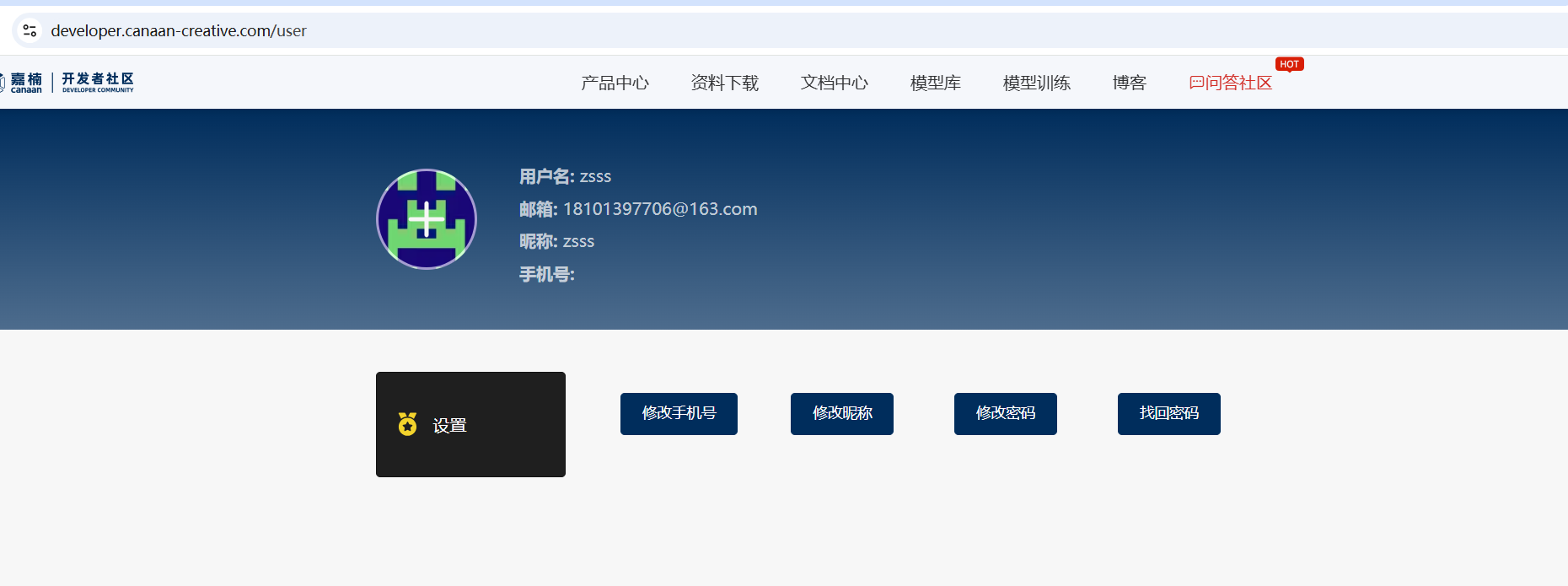1568x586 pixels.
Task: Open the 博客 section
Action: click(x=1129, y=83)
